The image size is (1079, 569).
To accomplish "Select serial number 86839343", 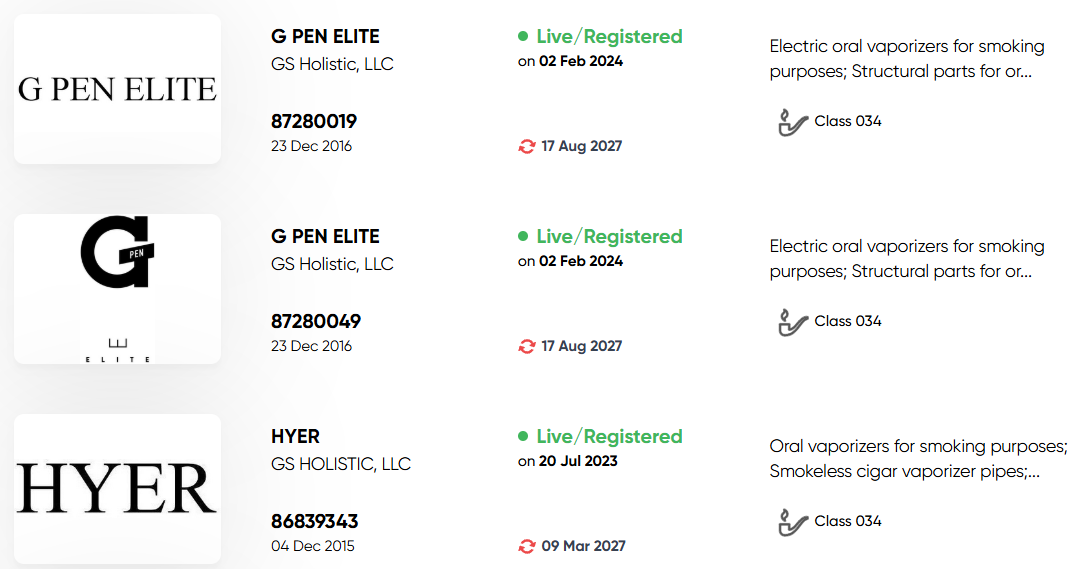I will (314, 522).
